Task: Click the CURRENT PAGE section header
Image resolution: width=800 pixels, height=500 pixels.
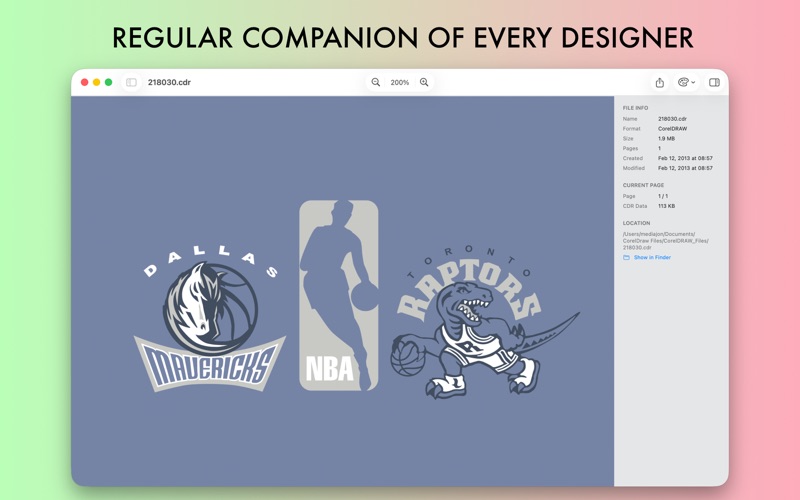Action: (x=643, y=185)
